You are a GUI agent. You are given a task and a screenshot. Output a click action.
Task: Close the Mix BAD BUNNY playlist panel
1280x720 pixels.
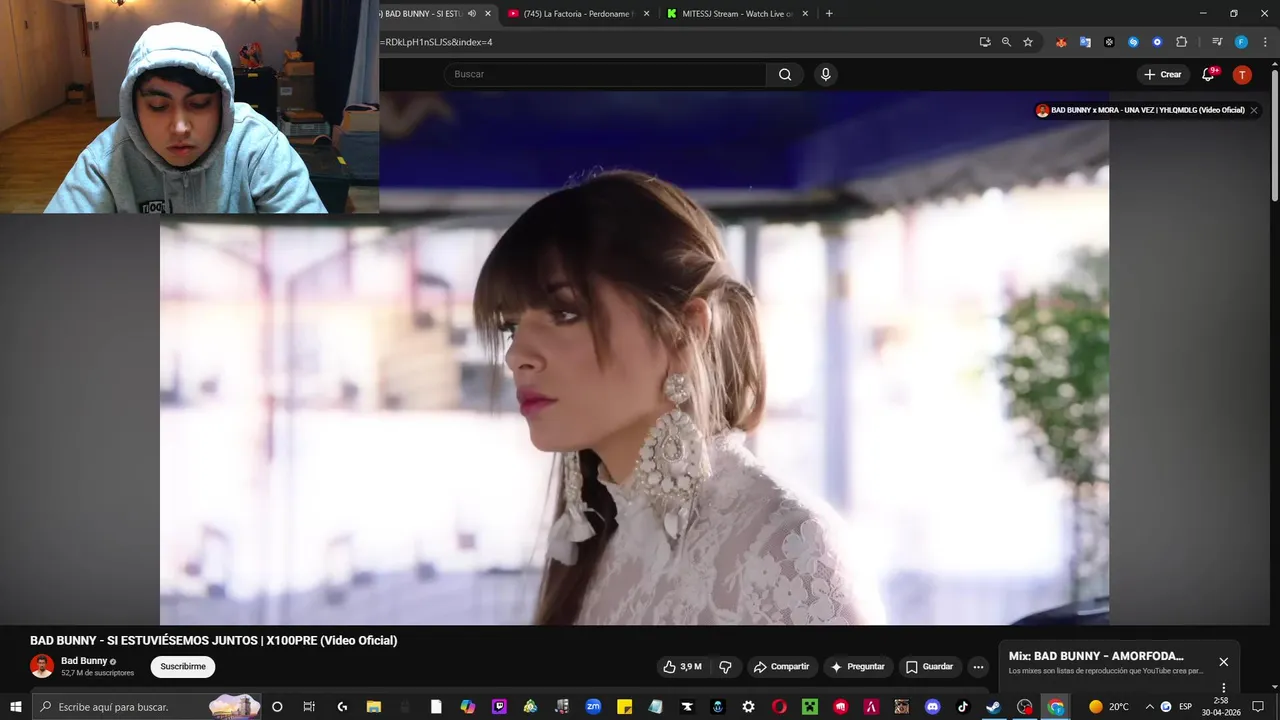tap(1223, 662)
